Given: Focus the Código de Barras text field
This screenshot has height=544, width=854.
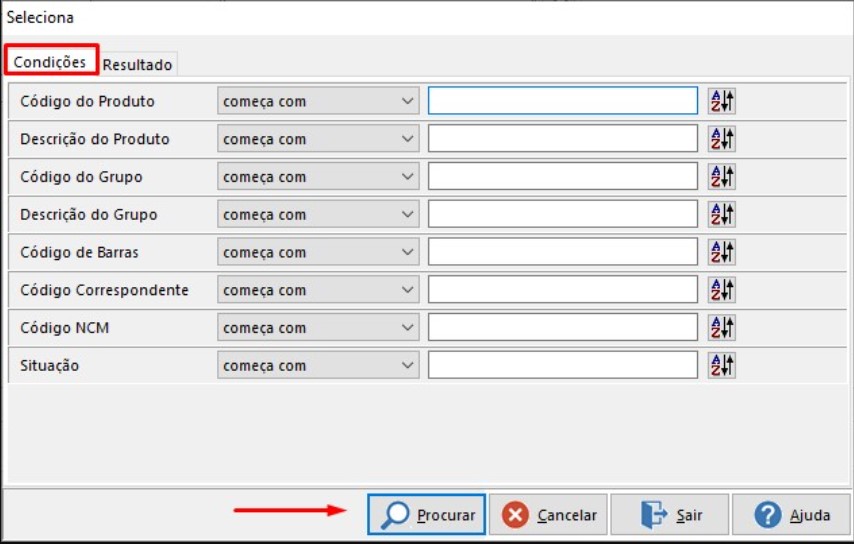Looking at the screenshot, I should coord(563,252).
